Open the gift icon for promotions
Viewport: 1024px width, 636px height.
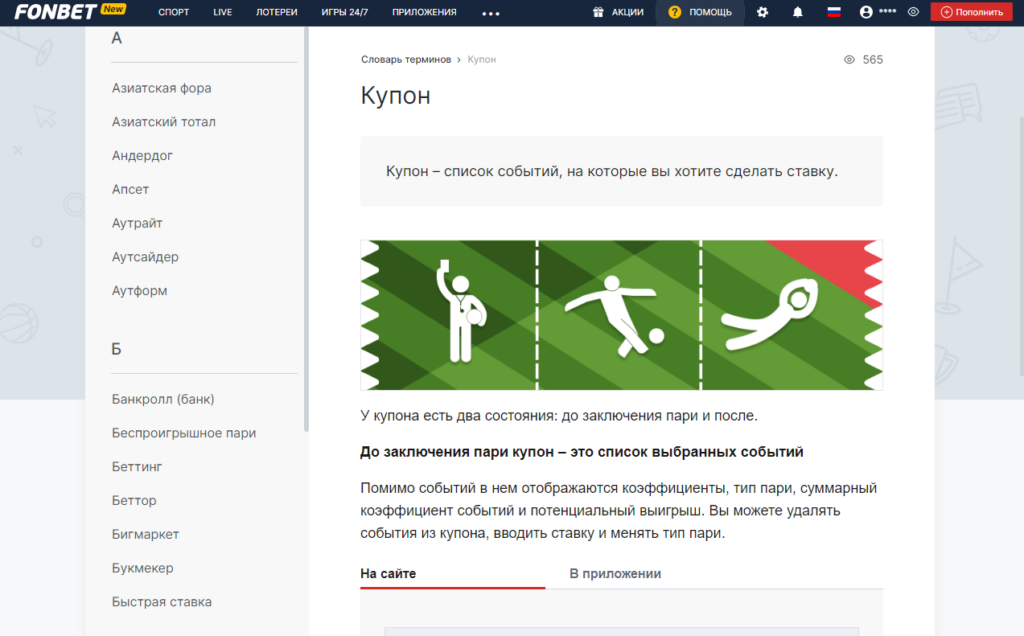click(x=598, y=12)
